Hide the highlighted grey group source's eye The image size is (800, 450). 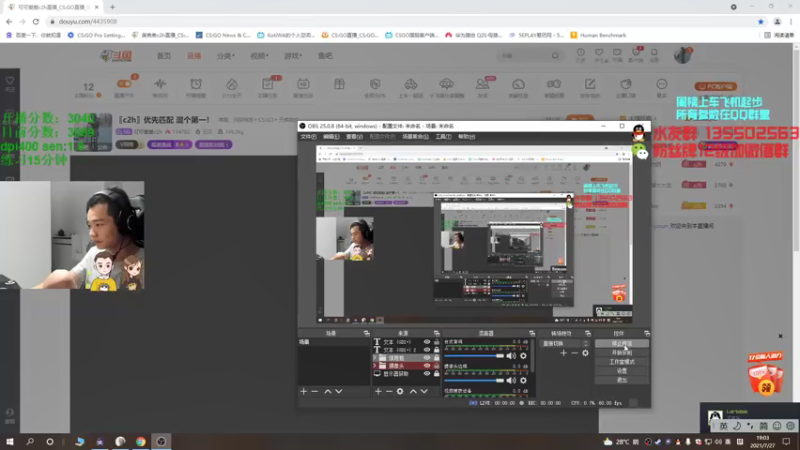coord(427,358)
